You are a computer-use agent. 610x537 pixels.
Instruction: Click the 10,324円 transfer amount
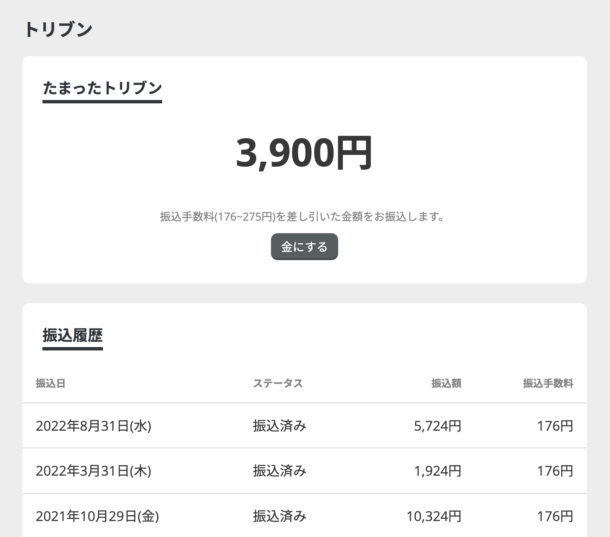(x=433, y=516)
